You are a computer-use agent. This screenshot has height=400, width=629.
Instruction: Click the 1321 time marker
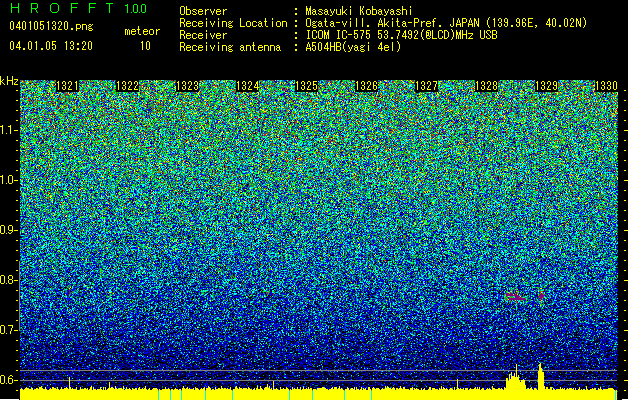pos(67,86)
